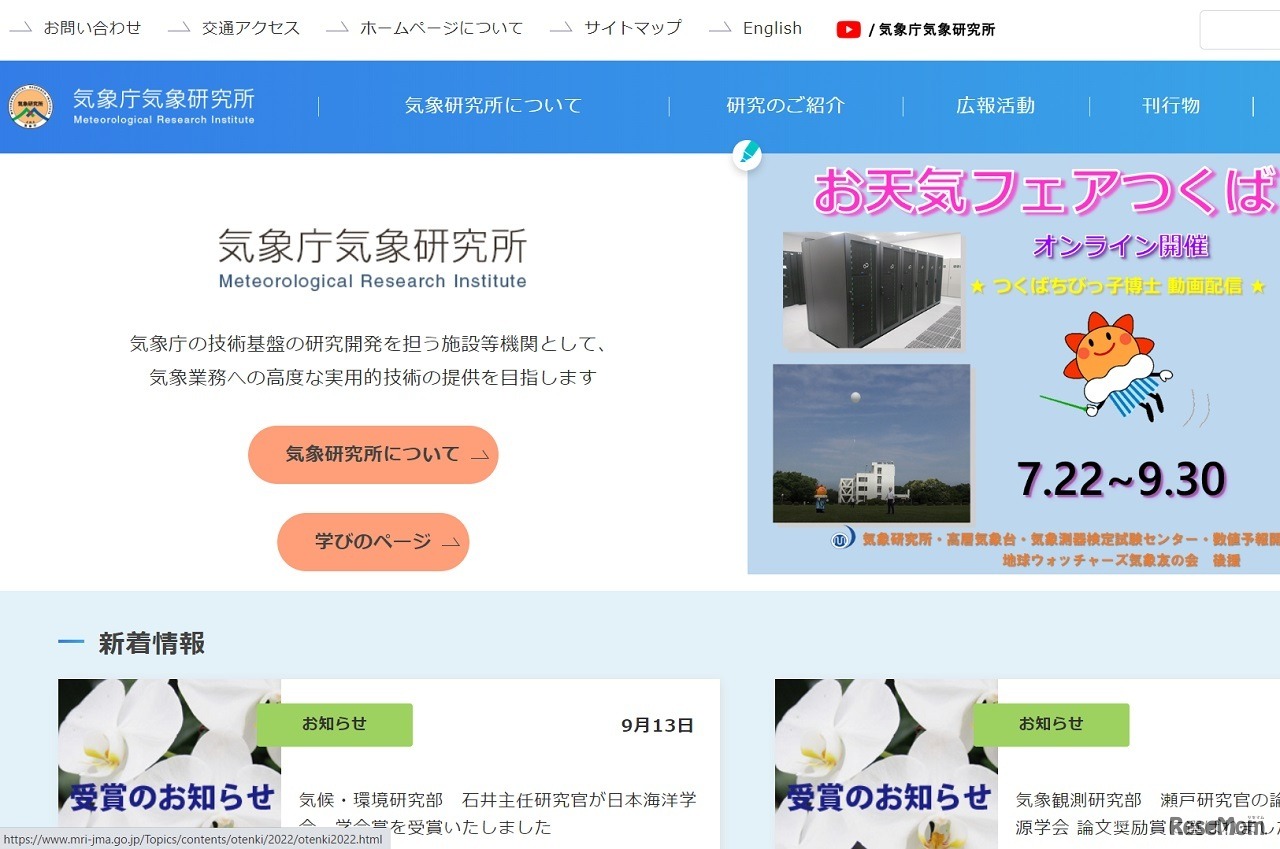Open 交通アクセス access link

pyautogui.click(x=250, y=28)
